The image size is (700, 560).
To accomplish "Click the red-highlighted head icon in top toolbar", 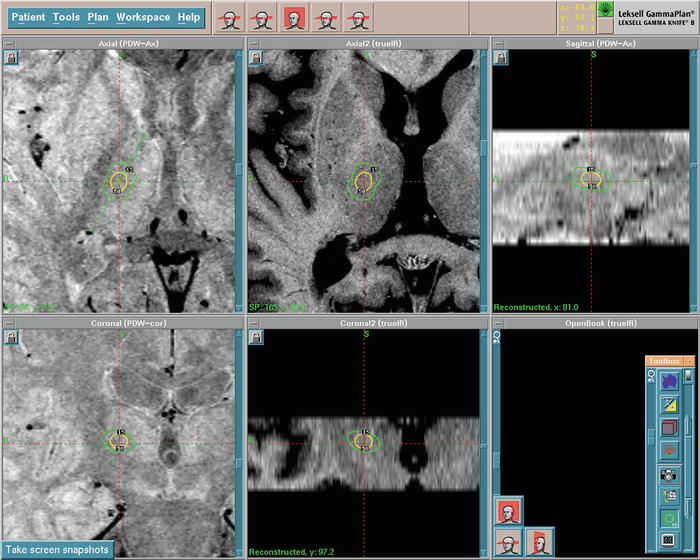I will 295,17.
